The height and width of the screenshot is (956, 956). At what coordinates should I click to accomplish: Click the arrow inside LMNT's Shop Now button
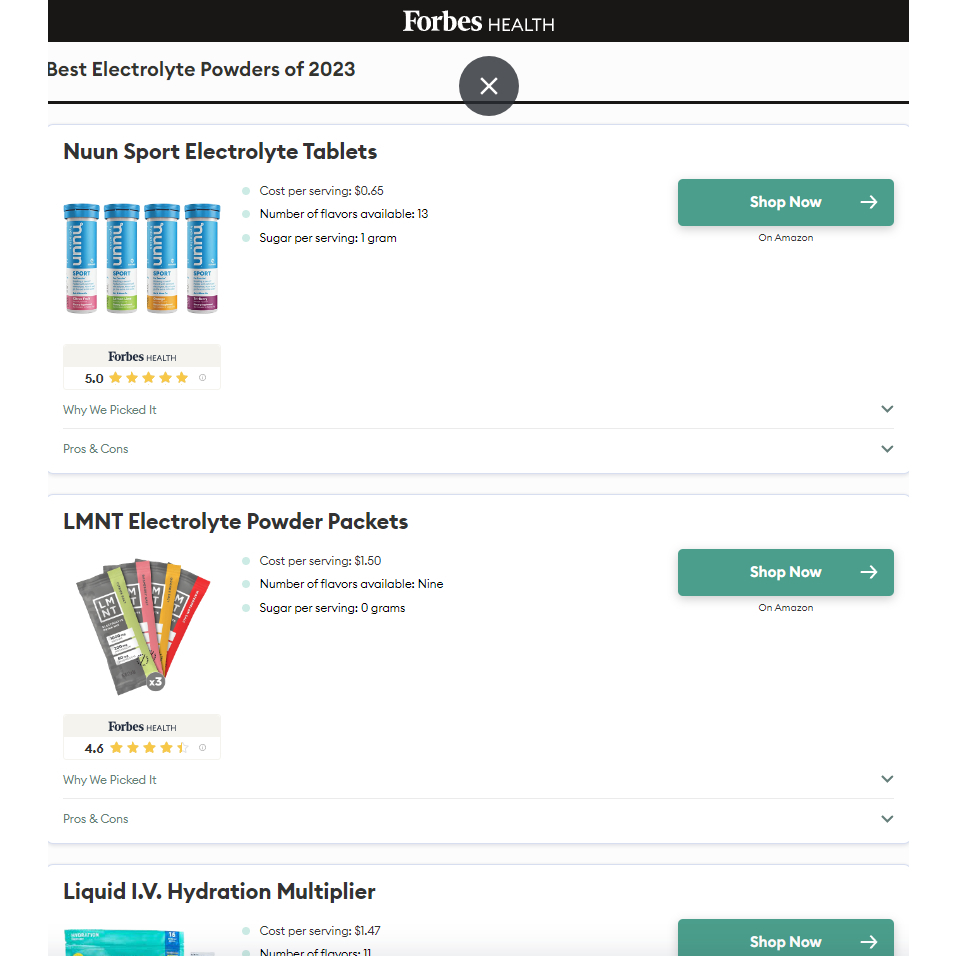pyautogui.click(x=868, y=572)
